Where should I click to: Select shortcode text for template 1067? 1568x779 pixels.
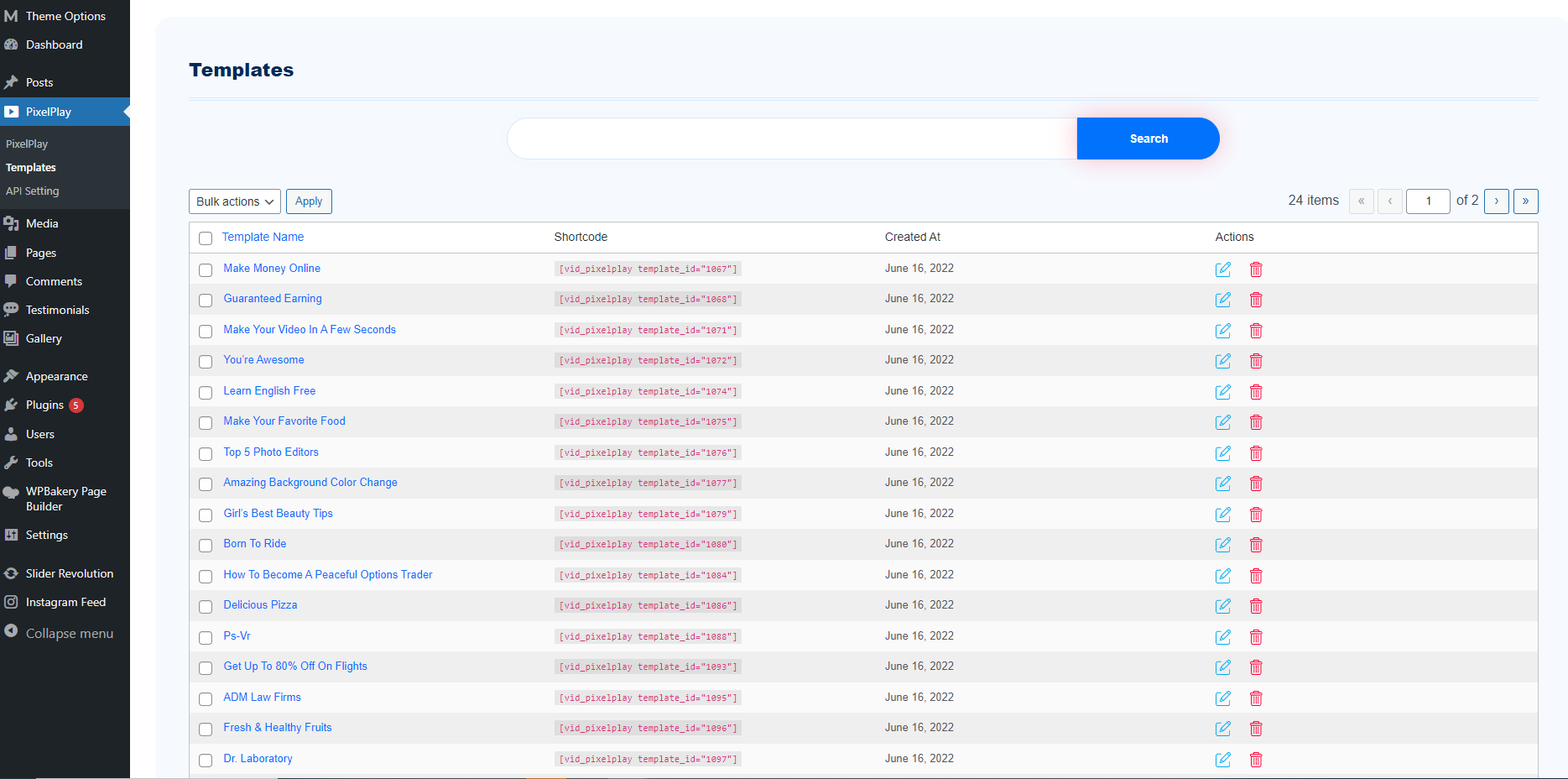tap(648, 269)
